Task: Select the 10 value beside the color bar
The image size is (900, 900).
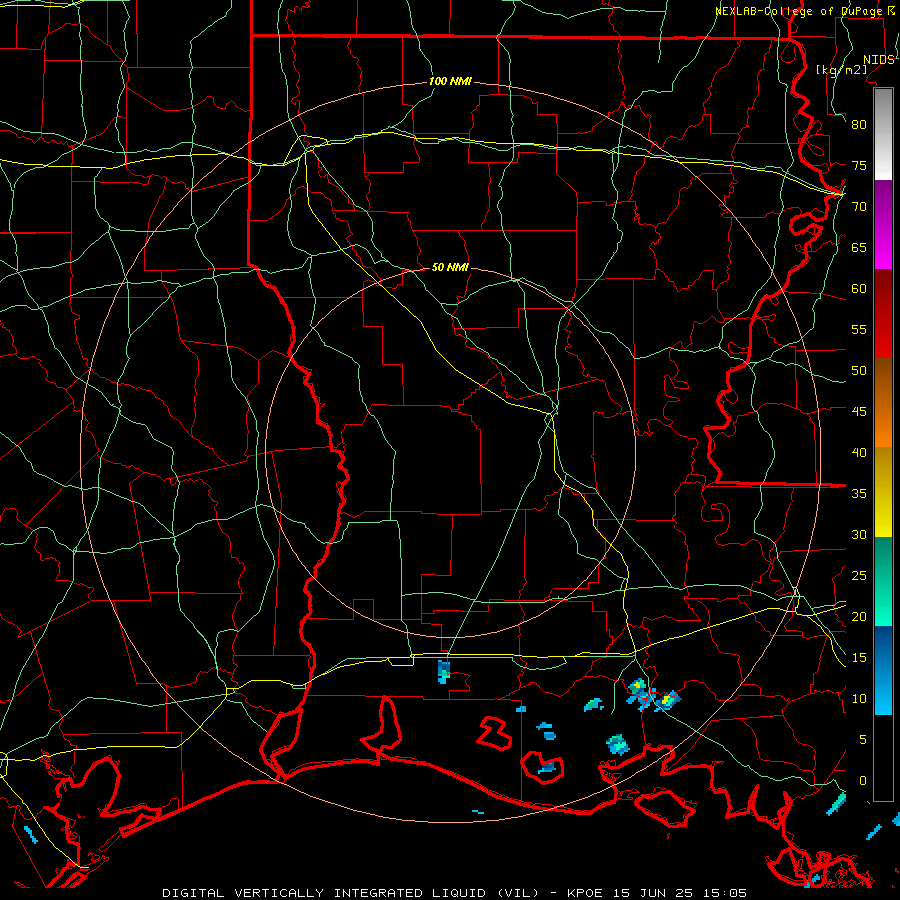Action: (859, 699)
